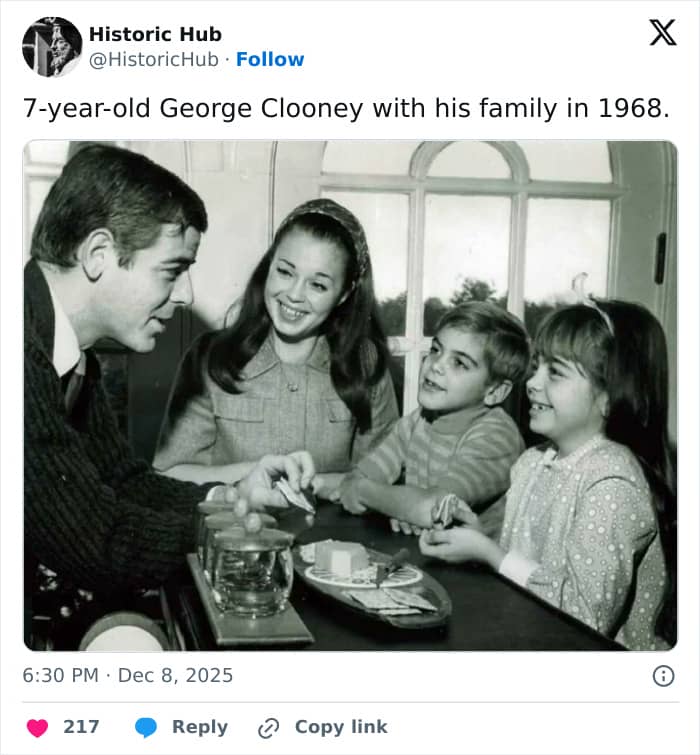Screen dimensions: 700x755
Task: Click the blue reply speech bubble icon
Action: [146, 727]
